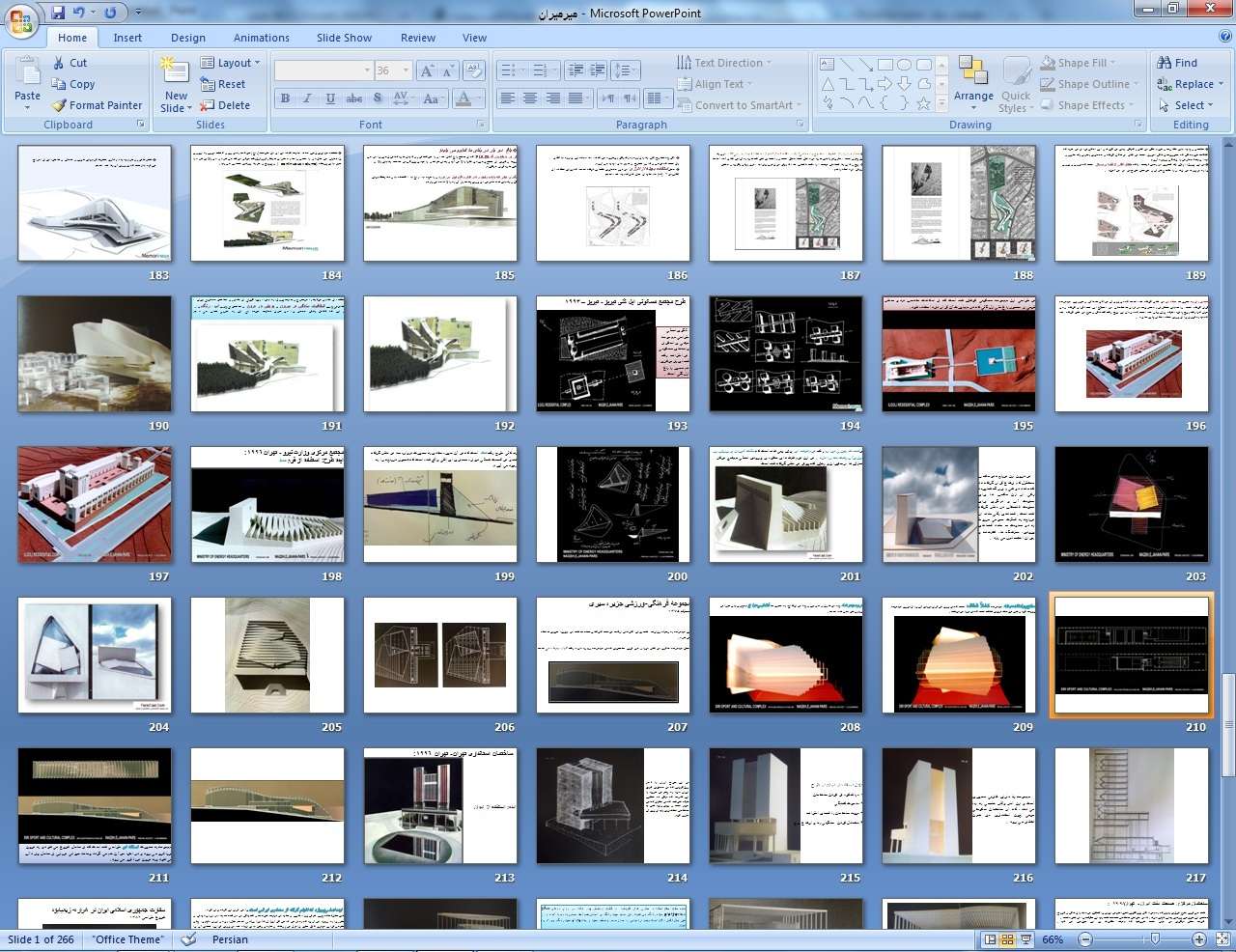Open the Office Button menu
1236x952 pixels.
[x=21, y=19]
